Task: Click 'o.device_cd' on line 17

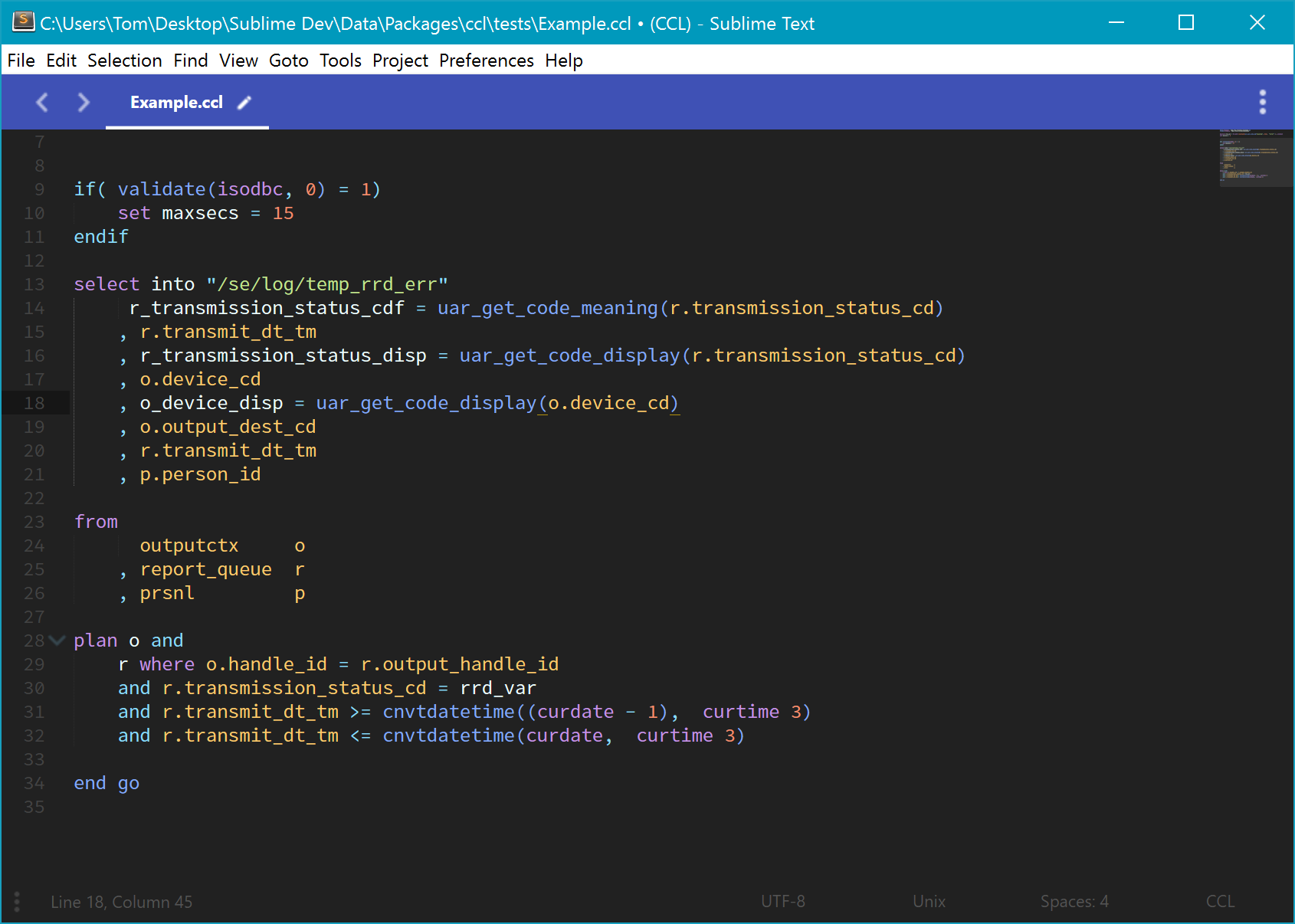Action: click(x=200, y=379)
